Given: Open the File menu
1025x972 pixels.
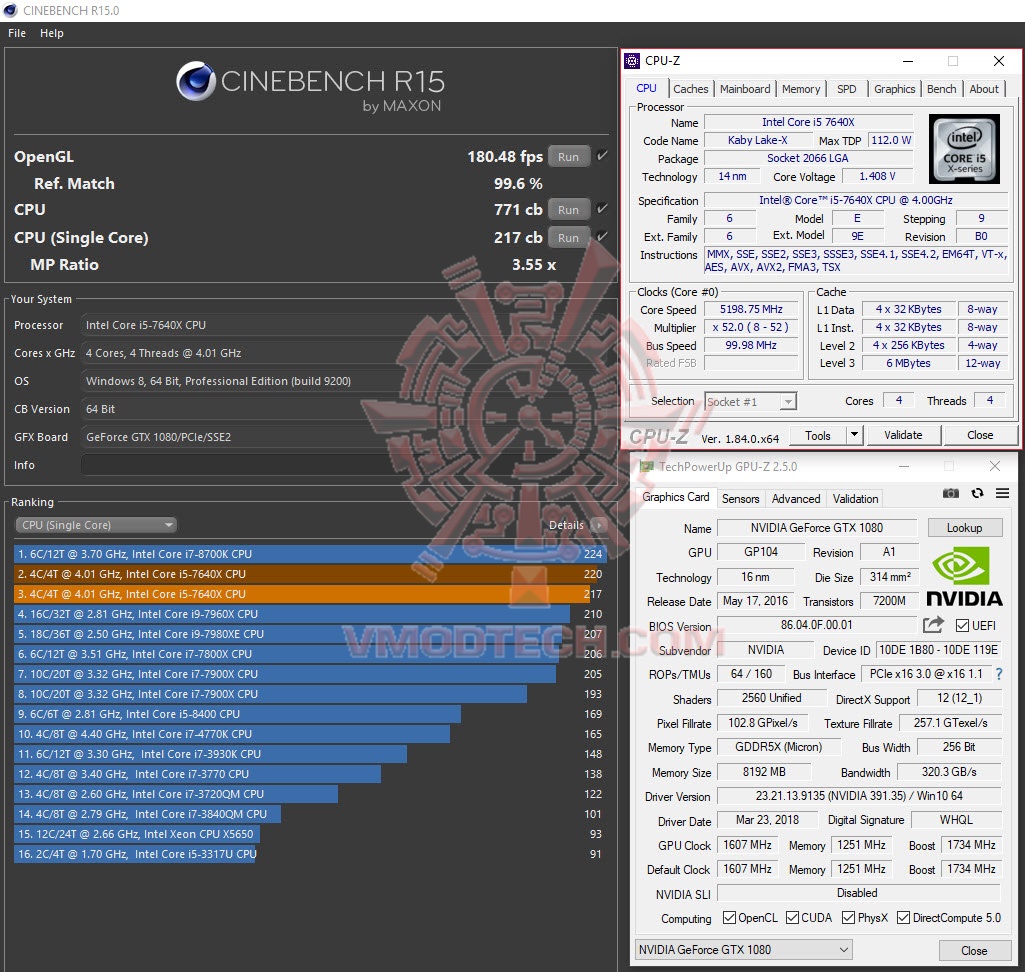Looking at the screenshot, I should pyautogui.click(x=17, y=33).
